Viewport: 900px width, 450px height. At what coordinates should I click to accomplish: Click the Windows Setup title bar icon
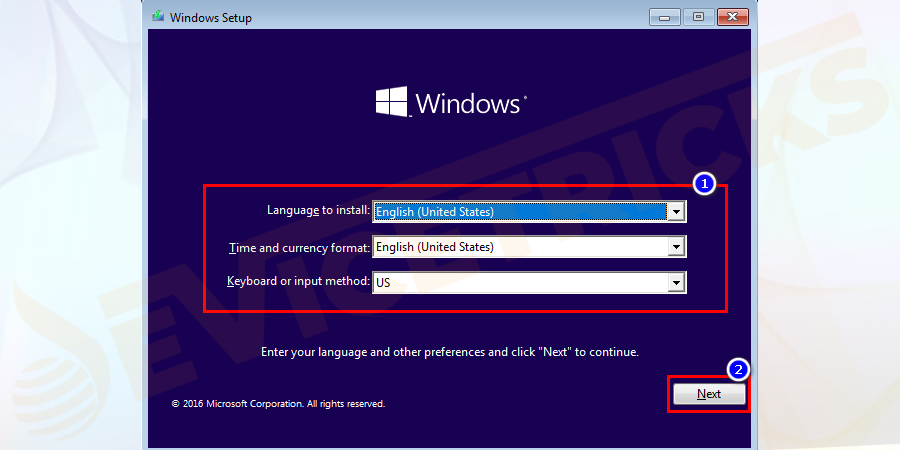tap(158, 17)
